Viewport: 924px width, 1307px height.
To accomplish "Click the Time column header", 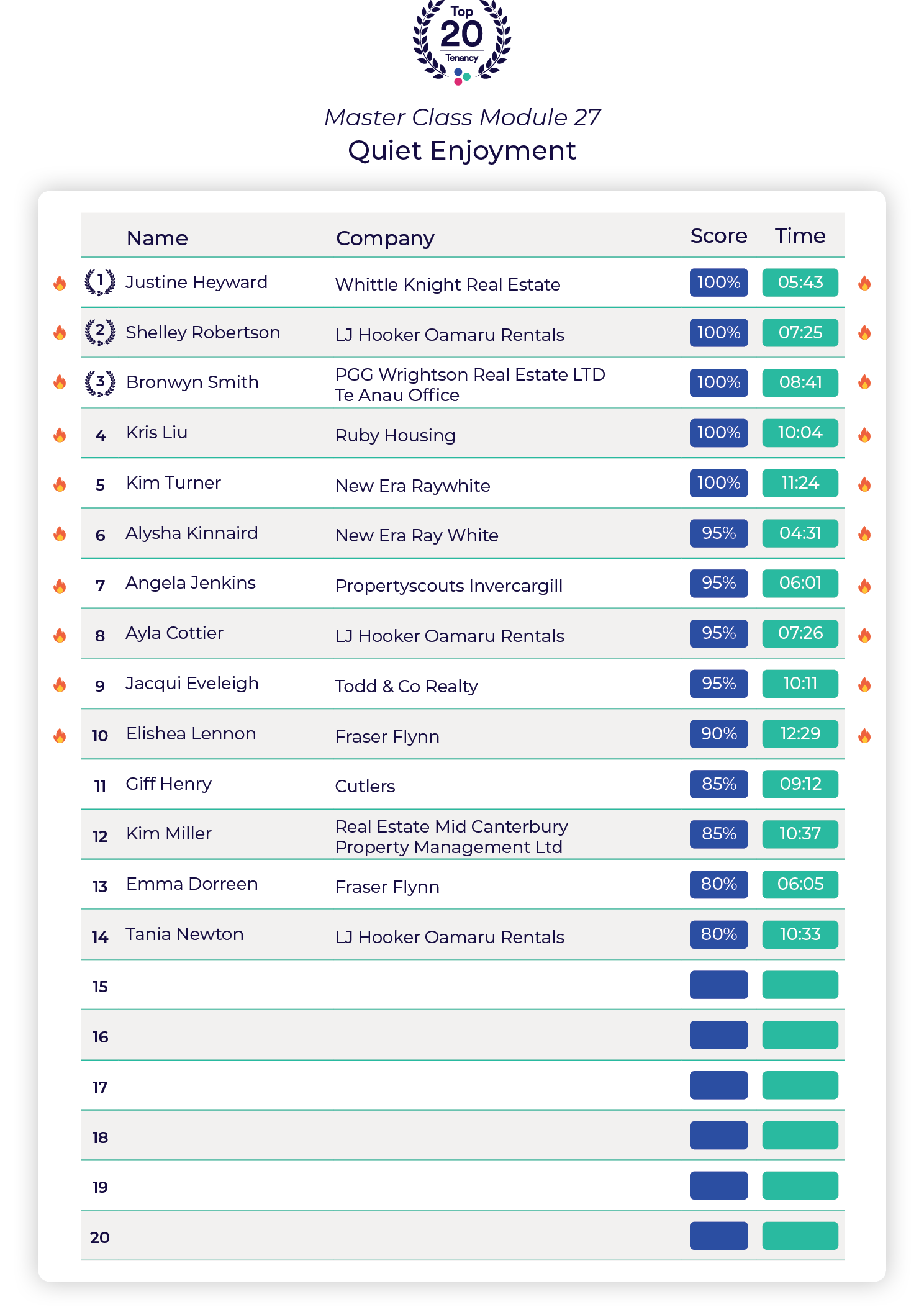I will coord(800,236).
